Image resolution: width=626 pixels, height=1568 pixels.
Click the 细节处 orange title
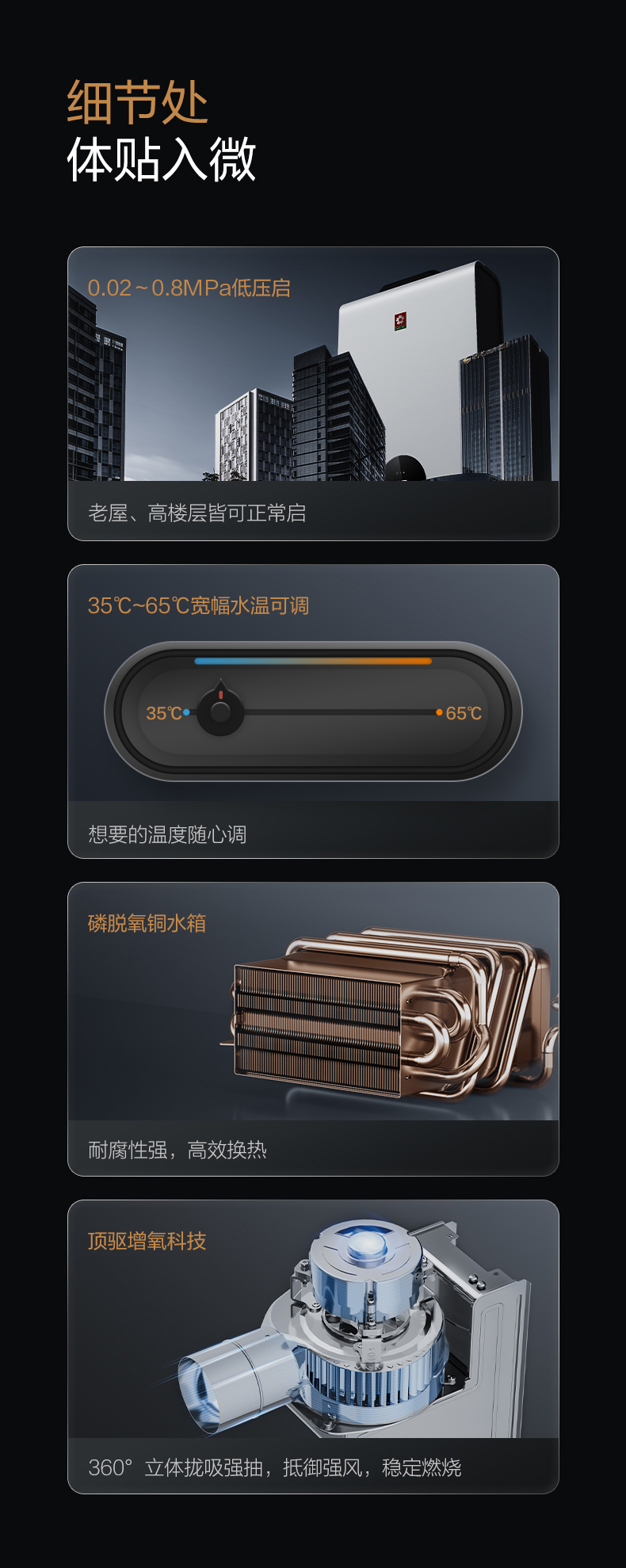point(137,102)
